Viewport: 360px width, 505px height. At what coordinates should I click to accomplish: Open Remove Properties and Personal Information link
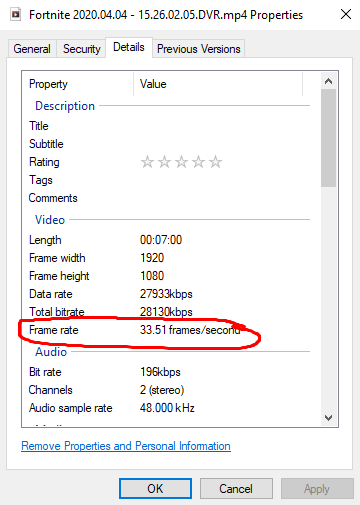pos(126,446)
